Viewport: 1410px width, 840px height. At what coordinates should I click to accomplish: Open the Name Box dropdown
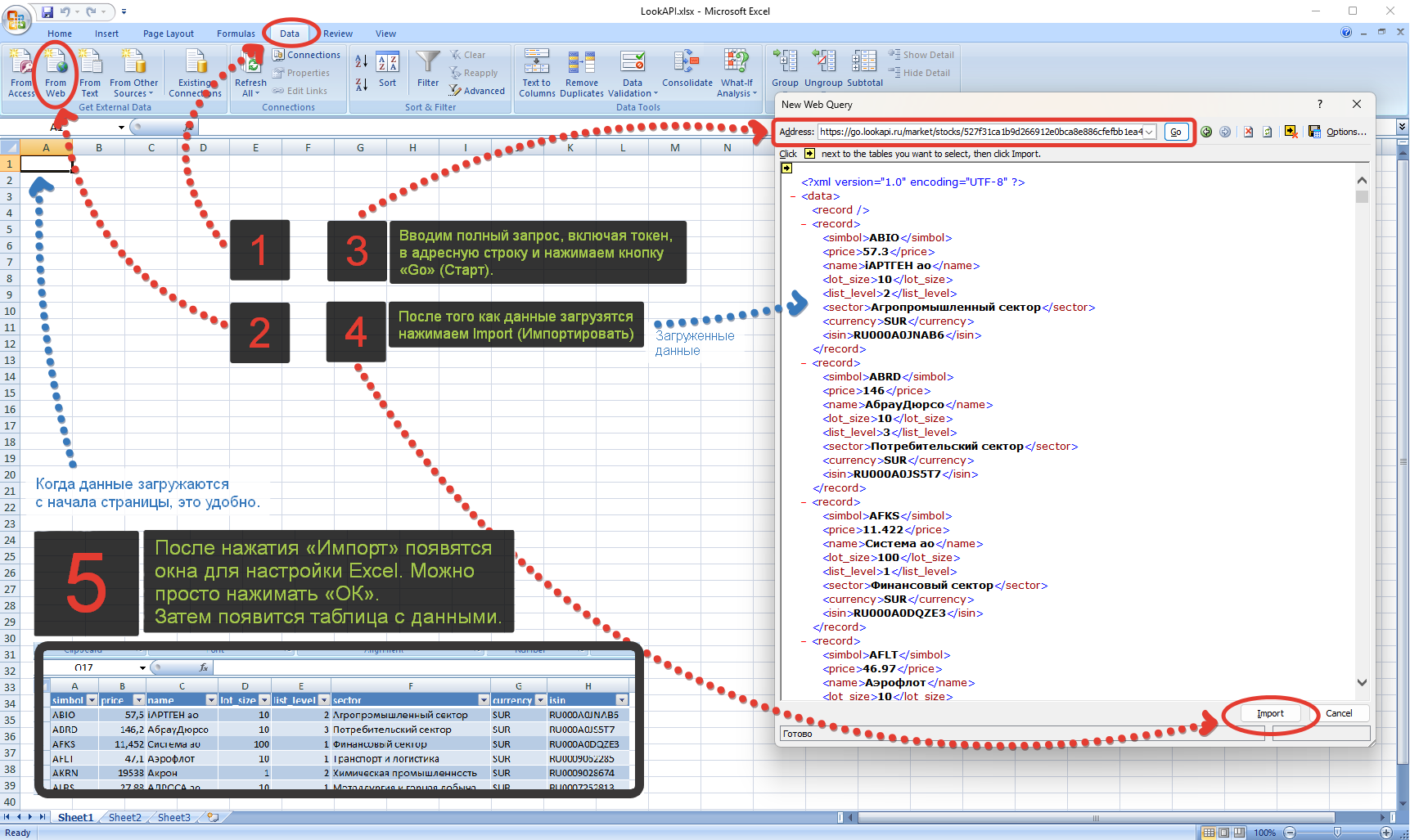click(x=121, y=127)
